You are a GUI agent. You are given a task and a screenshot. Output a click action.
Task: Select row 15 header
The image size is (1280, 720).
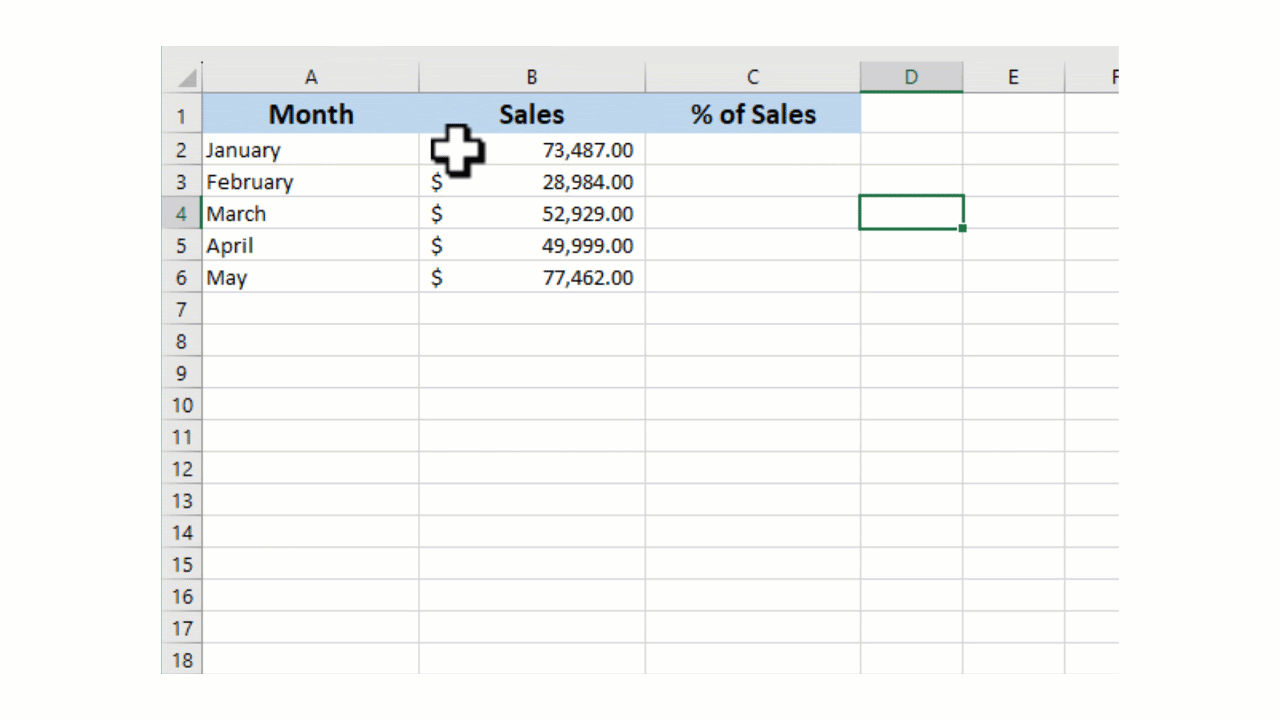181,565
